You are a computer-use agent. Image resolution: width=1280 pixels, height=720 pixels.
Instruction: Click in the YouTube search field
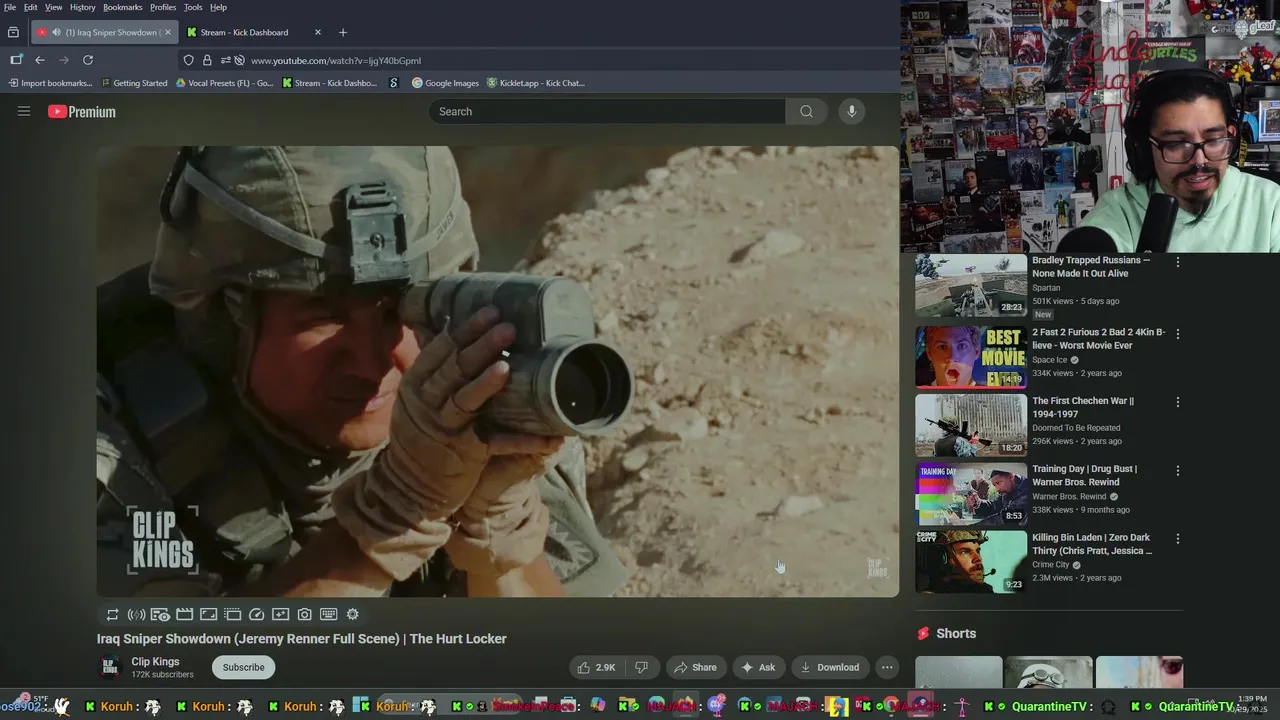[608, 112]
